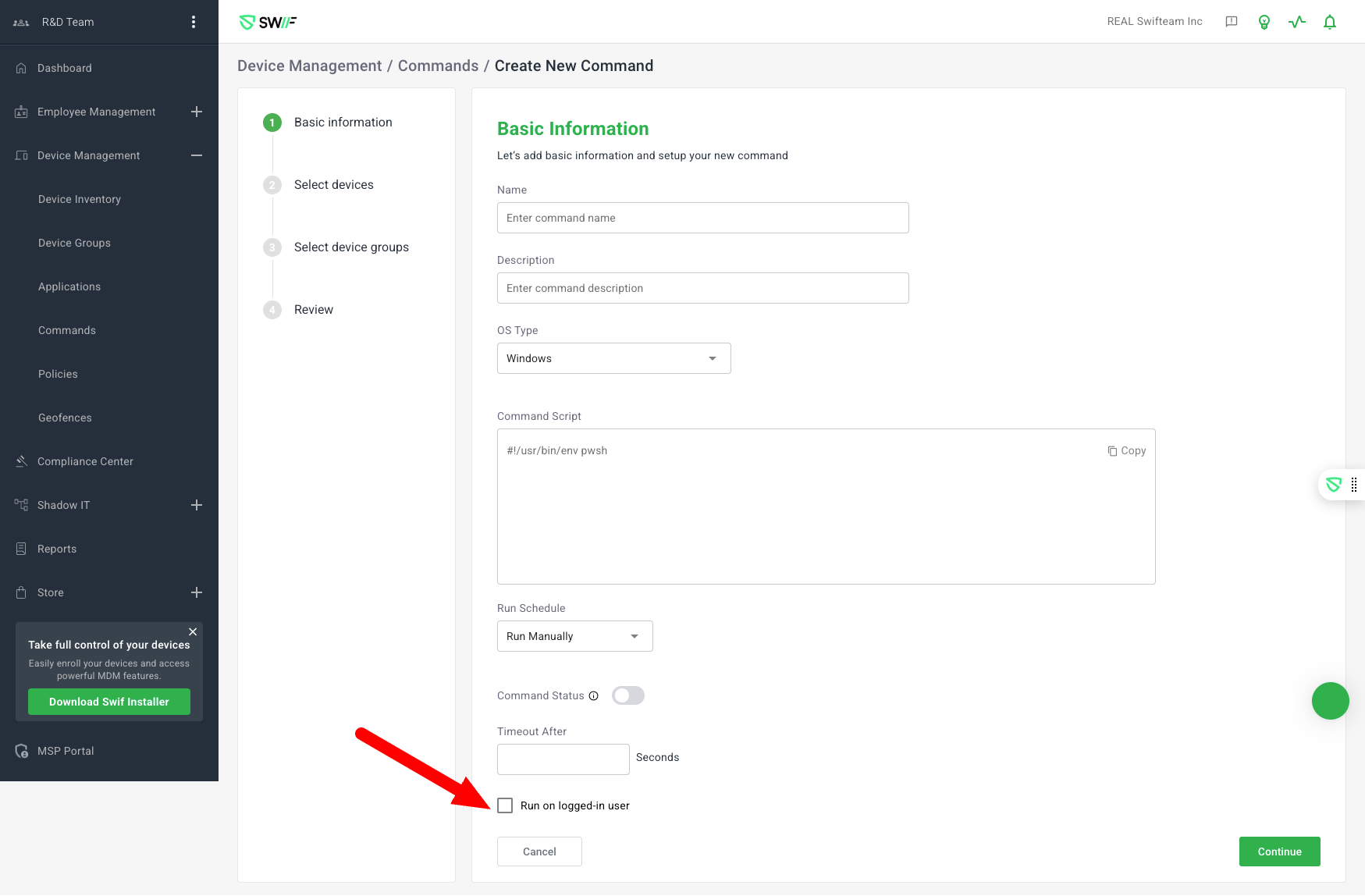This screenshot has height=896, width=1365.
Task: Click the Download Swif Installer button
Action: pos(109,702)
